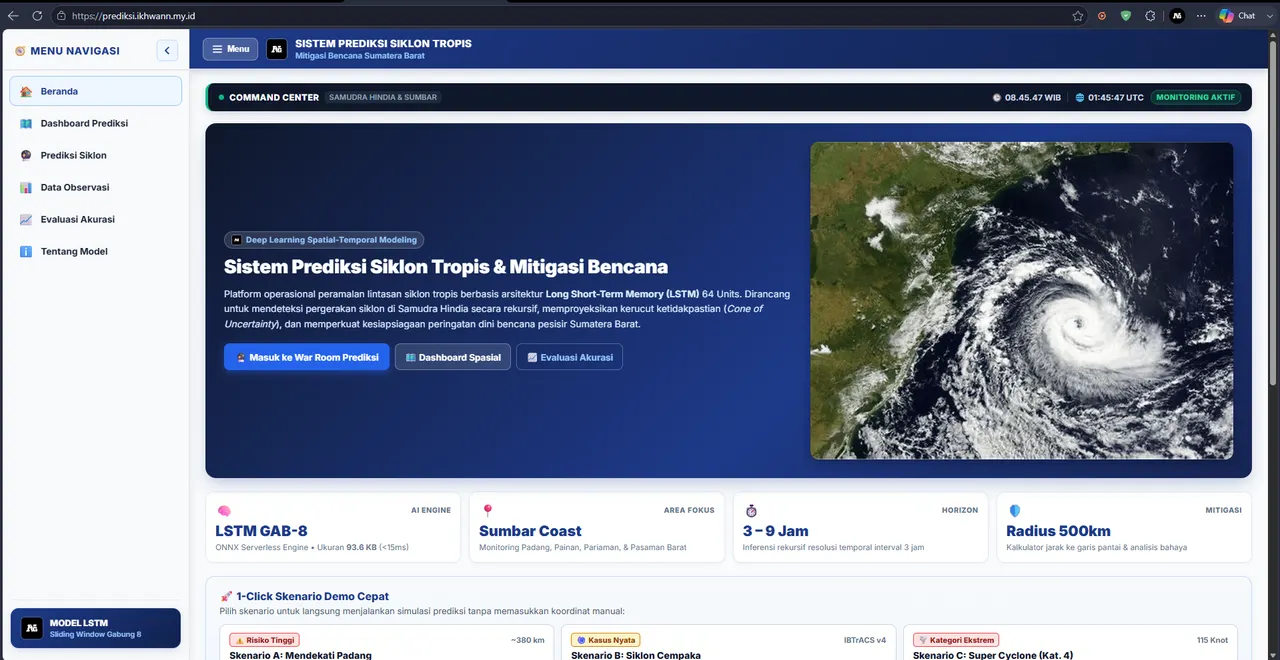This screenshot has height=660, width=1280.
Task: Open Dashboard Spasial from the hero banner
Action: 453,357
